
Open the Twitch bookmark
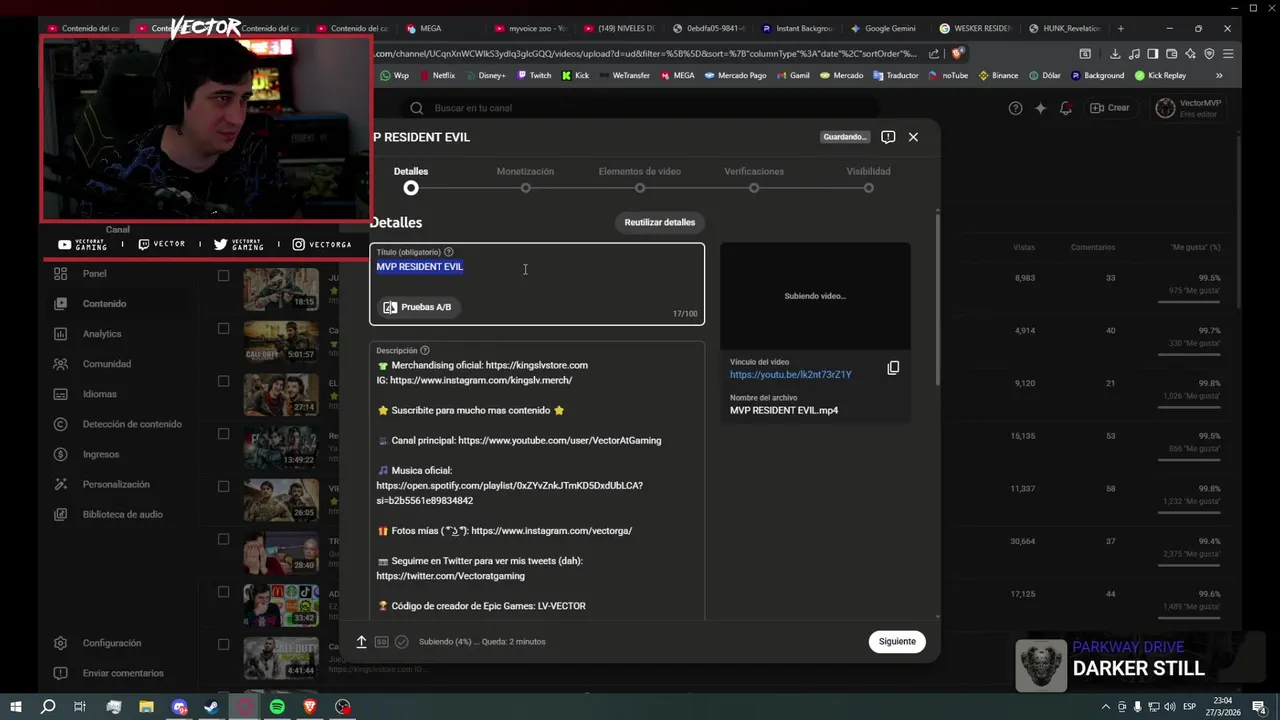(534, 75)
